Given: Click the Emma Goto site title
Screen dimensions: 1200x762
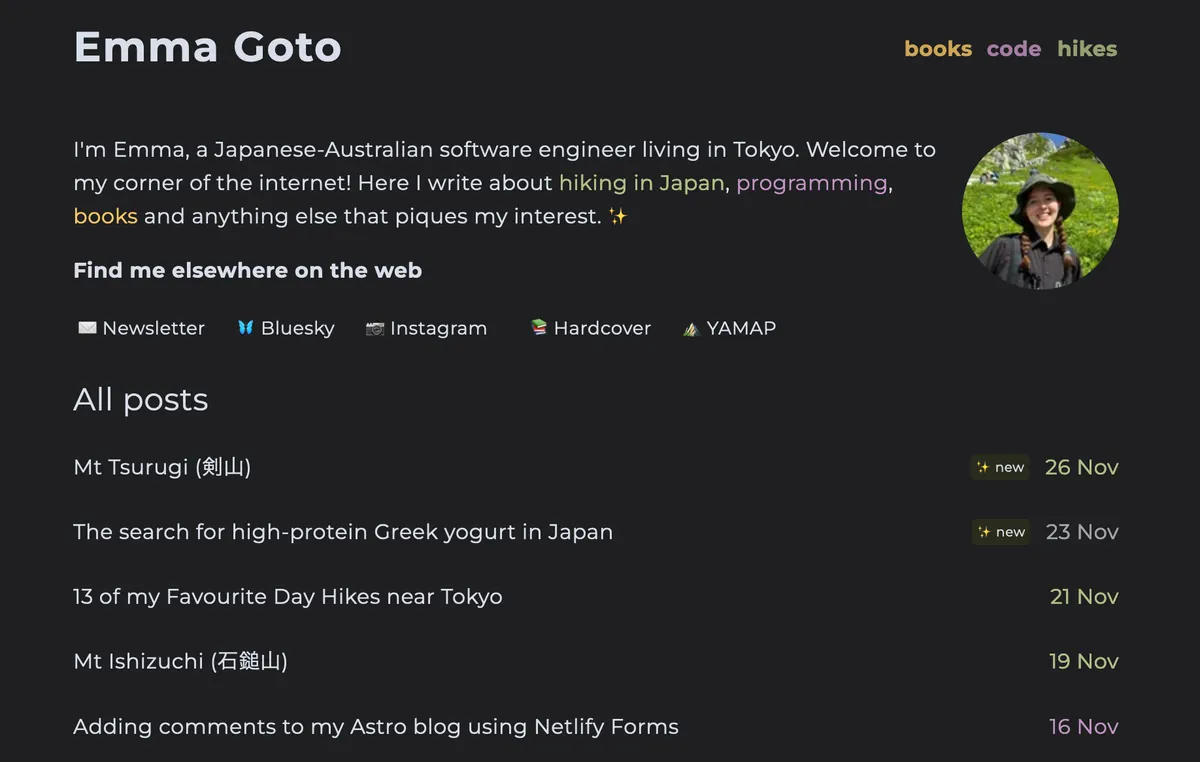Looking at the screenshot, I should pyautogui.click(x=207, y=47).
